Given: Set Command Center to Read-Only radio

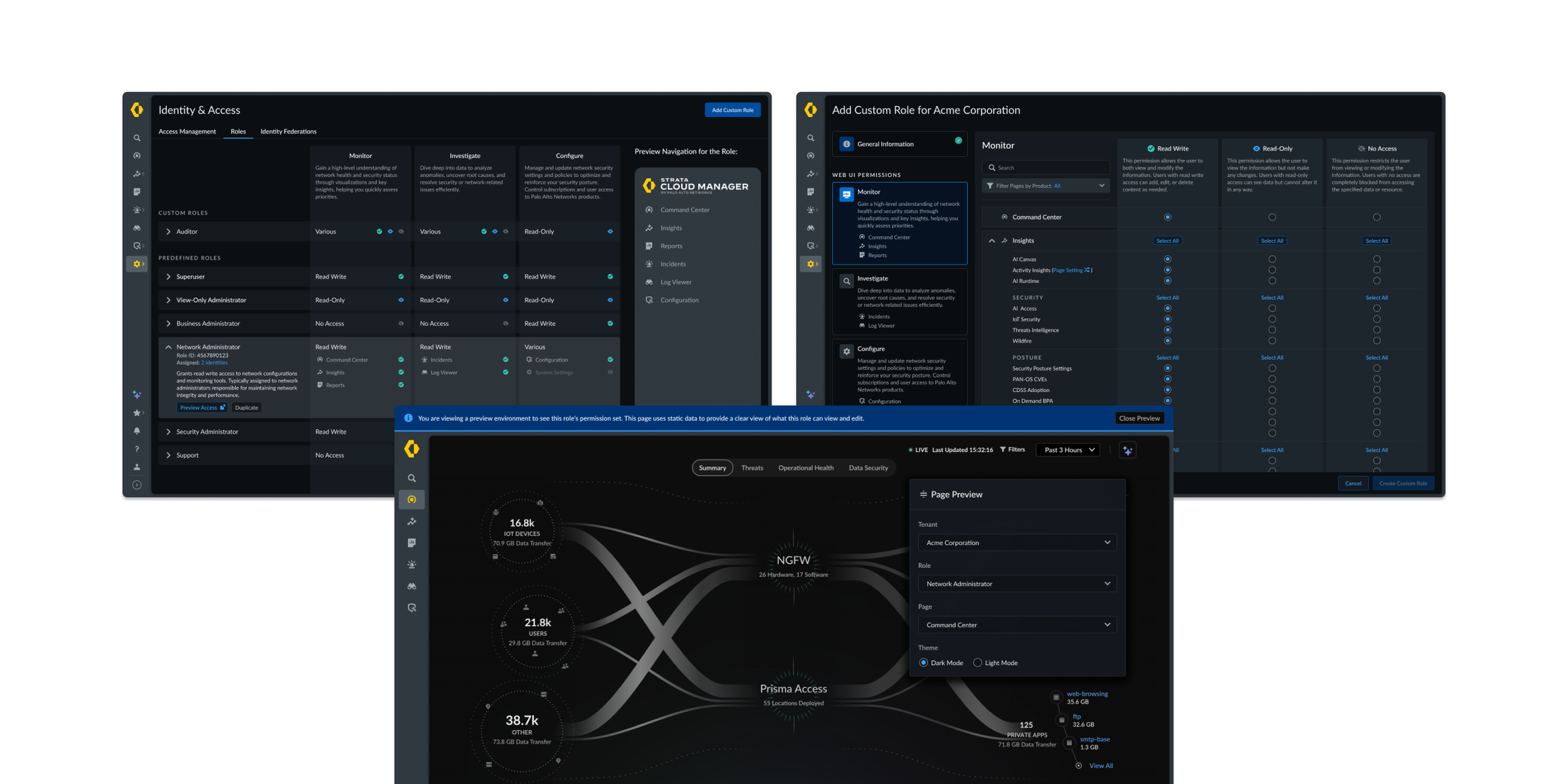Looking at the screenshot, I should [1272, 217].
